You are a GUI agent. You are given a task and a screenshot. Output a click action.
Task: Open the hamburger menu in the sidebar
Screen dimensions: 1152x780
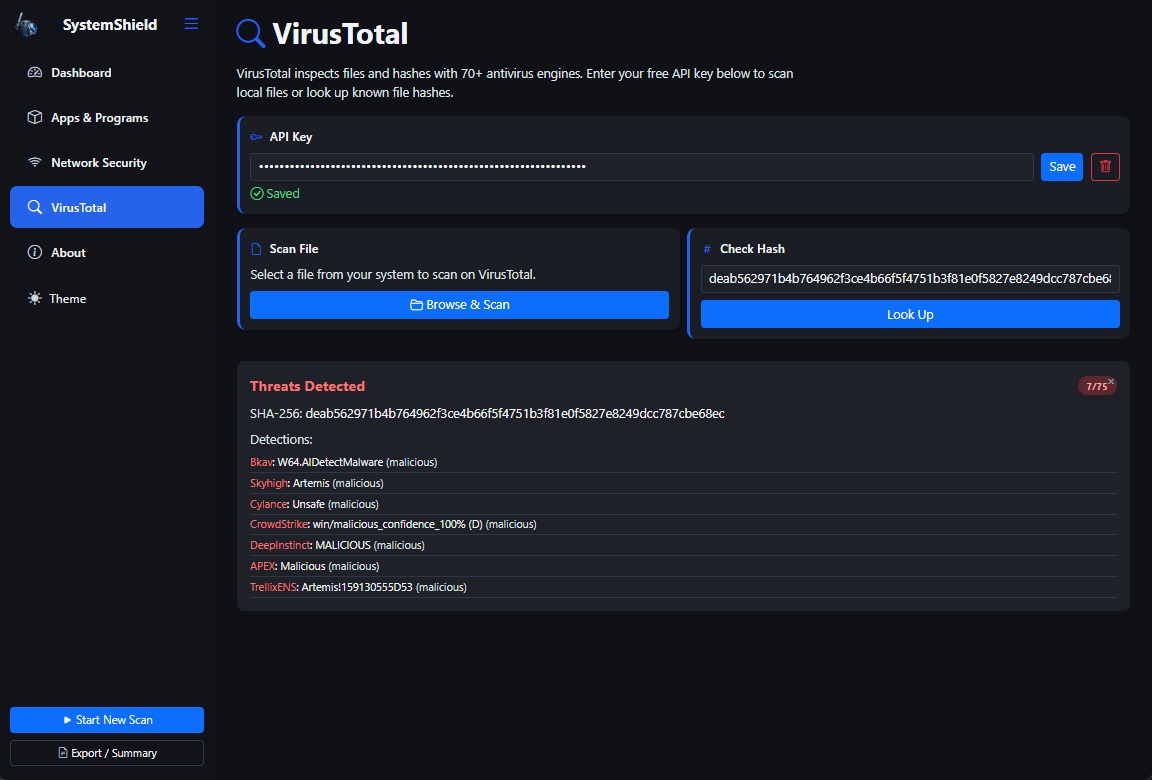pos(191,23)
